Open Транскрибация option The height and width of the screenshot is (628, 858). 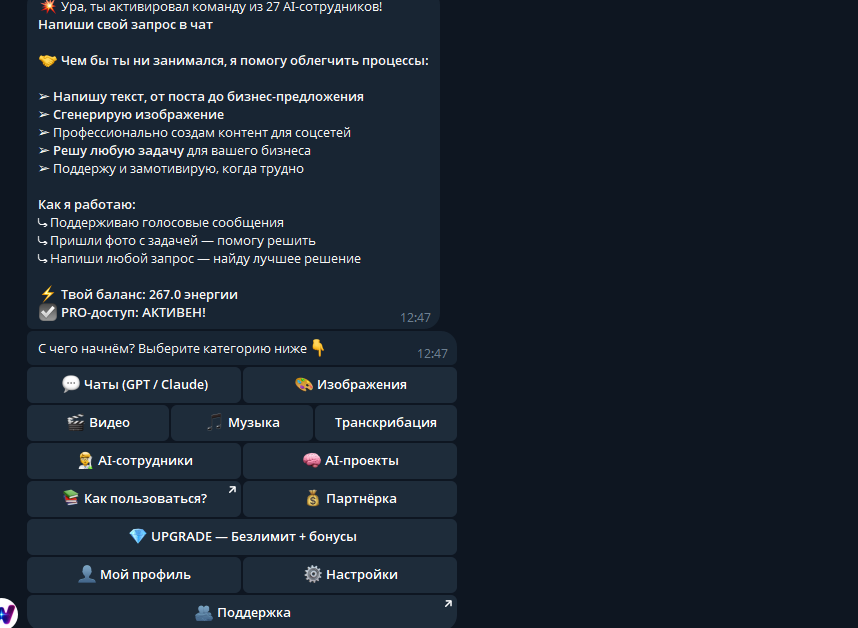(386, 423)
